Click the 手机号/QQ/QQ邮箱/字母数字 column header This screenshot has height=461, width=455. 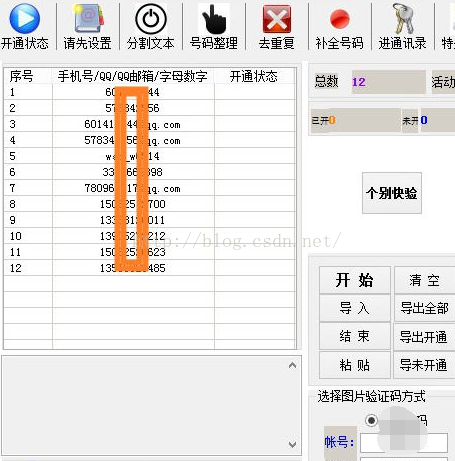[133, 76]
